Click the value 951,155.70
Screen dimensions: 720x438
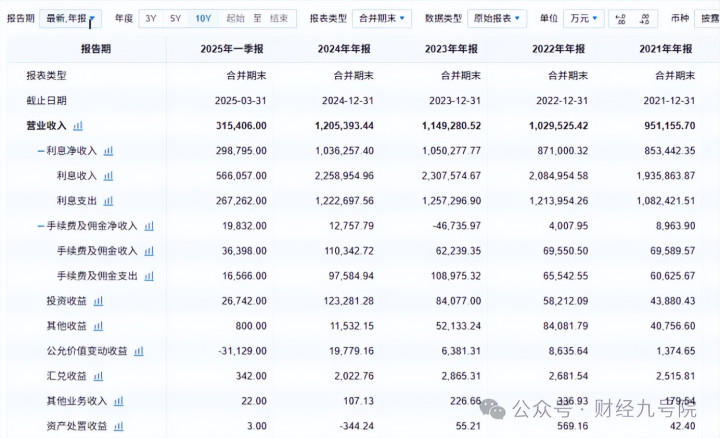(x=670, y=126)
